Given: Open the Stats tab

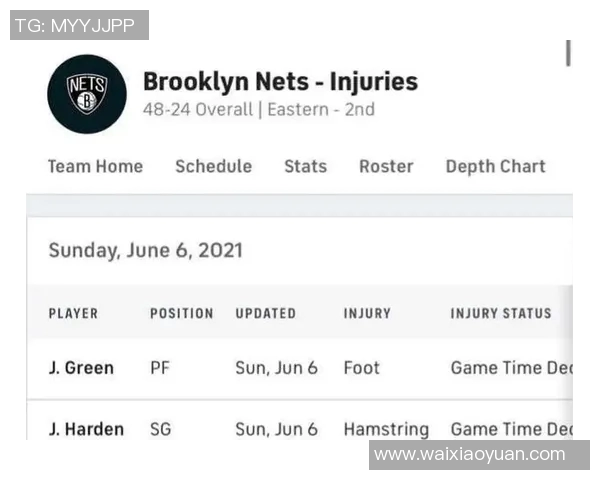Looking at the screenshot, I should (305, 166).
